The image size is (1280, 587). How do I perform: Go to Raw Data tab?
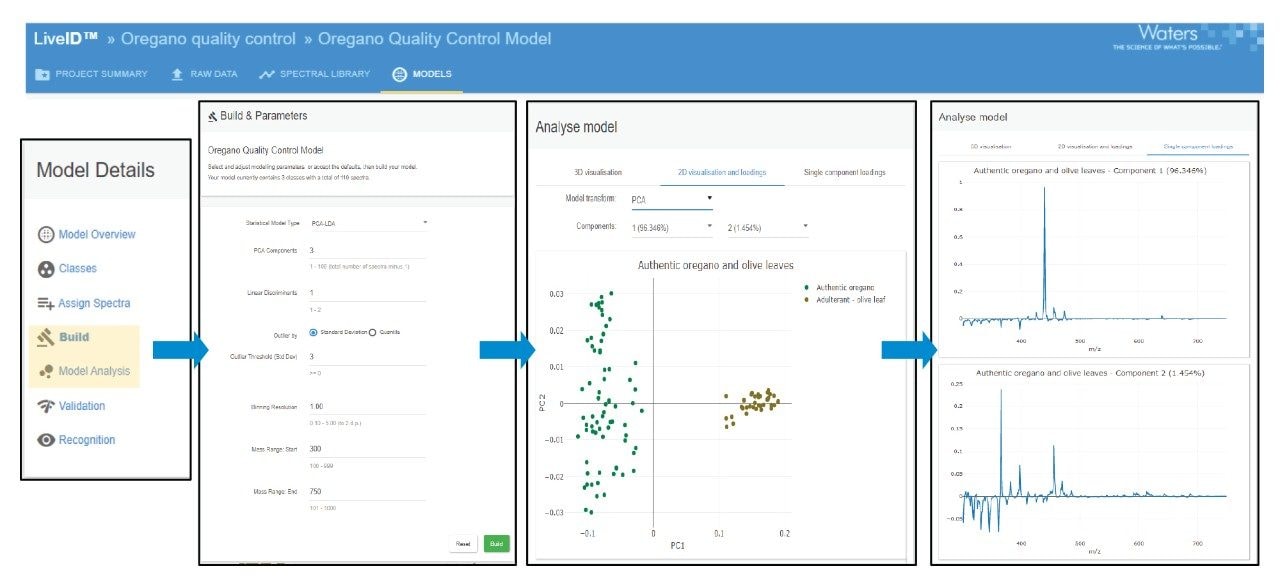(x=204, y=74)
